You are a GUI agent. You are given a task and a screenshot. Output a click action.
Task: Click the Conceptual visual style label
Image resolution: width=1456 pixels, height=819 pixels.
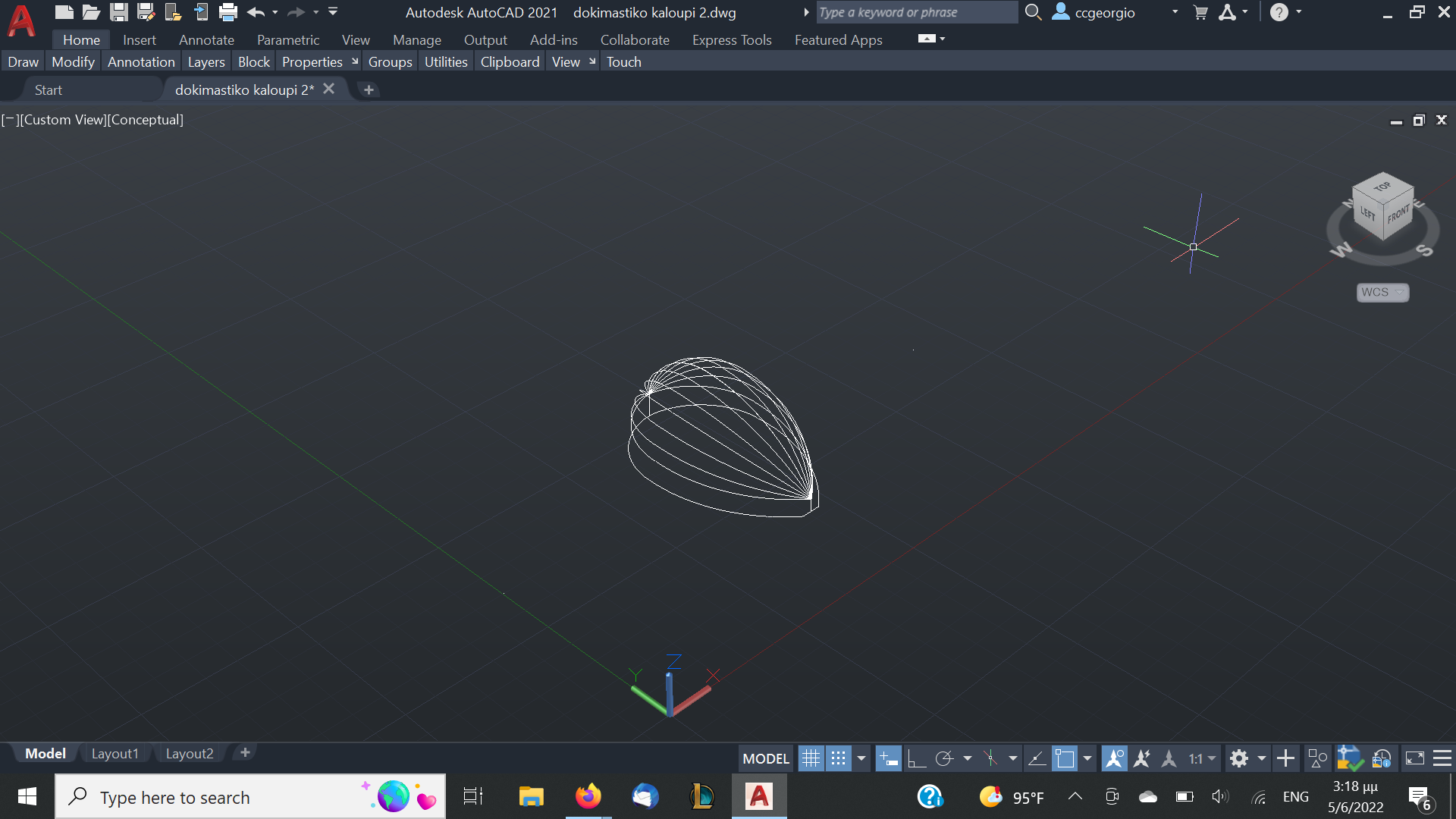click(146, 120)
